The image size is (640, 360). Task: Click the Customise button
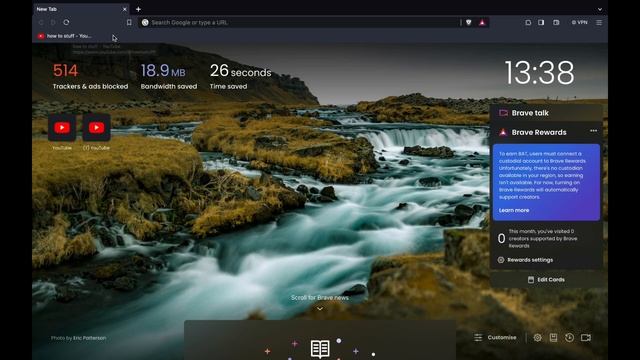(495, 338)
